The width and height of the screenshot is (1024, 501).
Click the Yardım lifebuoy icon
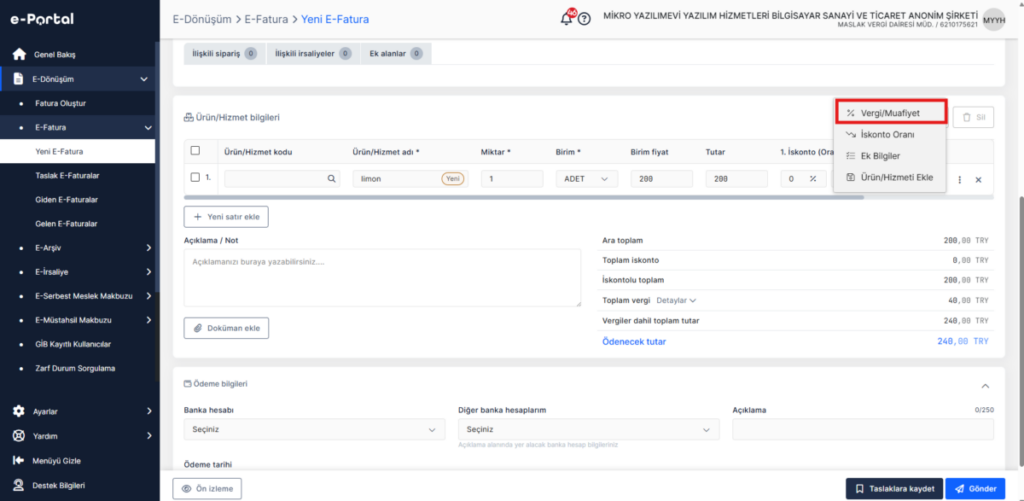click(x=20, y=436)
